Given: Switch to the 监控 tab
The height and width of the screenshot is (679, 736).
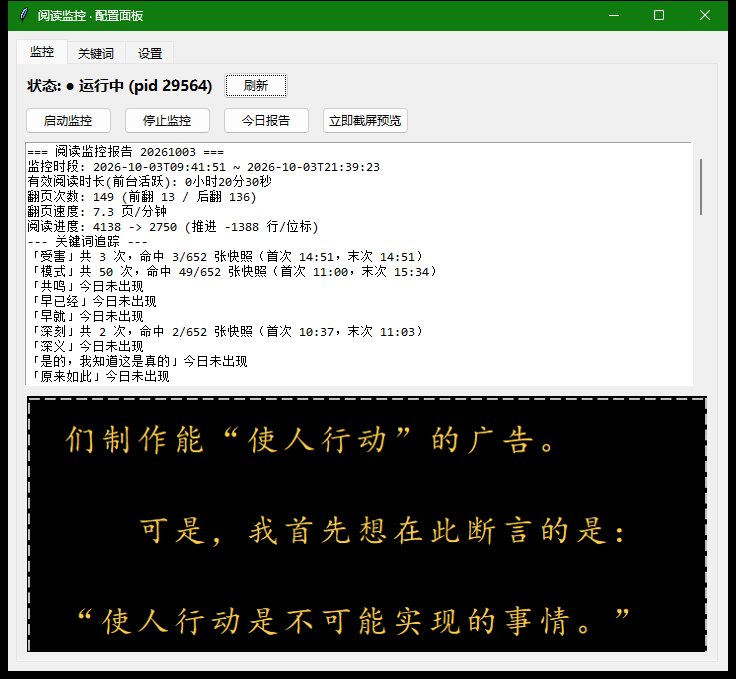Looking at the screenshot, I should [42, 52].
